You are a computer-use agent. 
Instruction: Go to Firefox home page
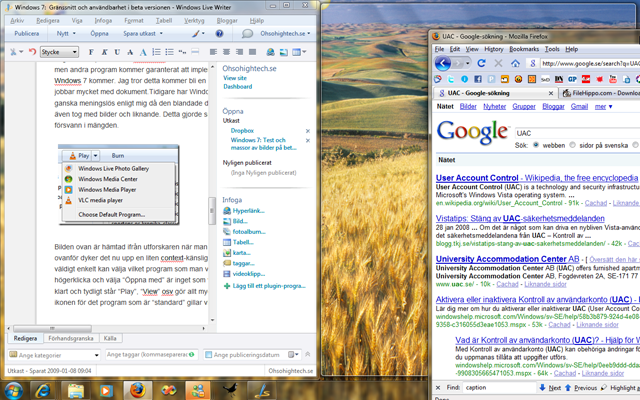(x=515, y=63)
